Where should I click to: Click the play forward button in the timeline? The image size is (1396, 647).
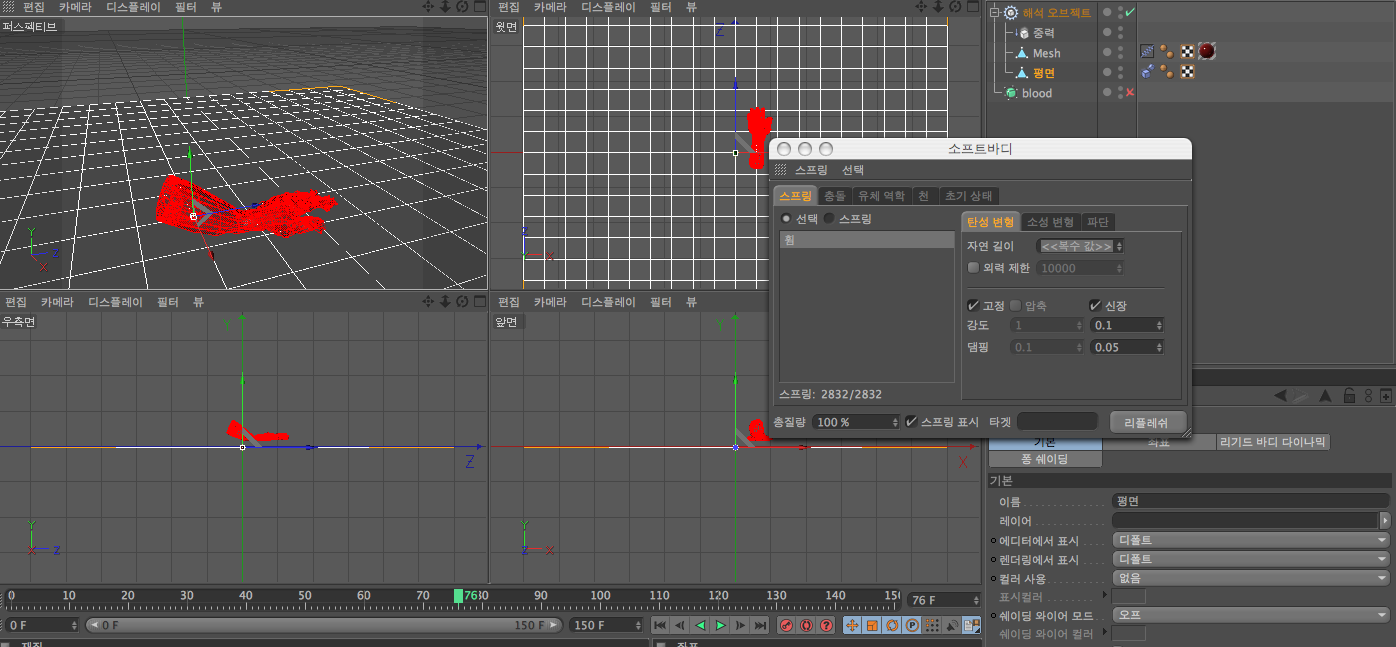click(720, 625)
